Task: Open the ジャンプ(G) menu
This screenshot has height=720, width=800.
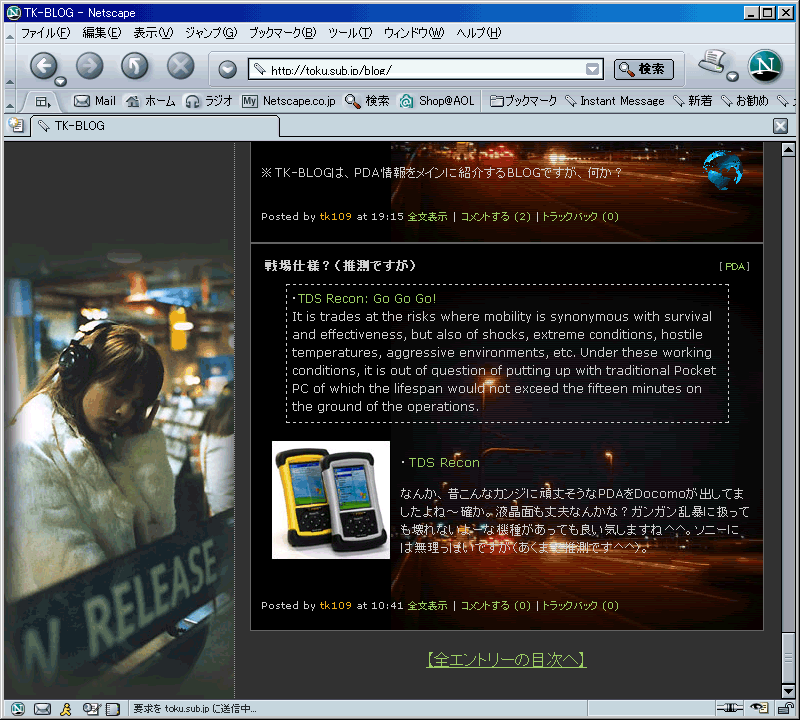Action: point(211,33)
